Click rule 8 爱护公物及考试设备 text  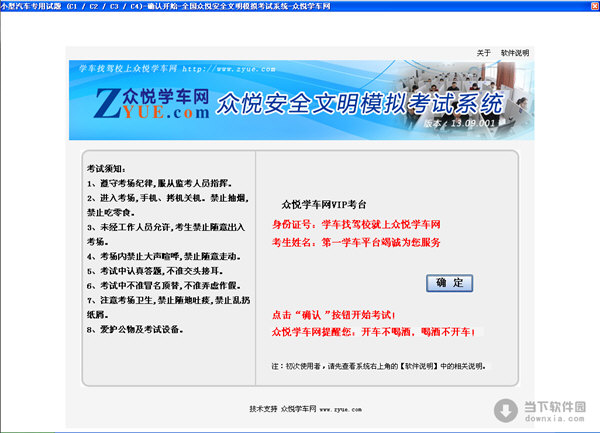135,329
